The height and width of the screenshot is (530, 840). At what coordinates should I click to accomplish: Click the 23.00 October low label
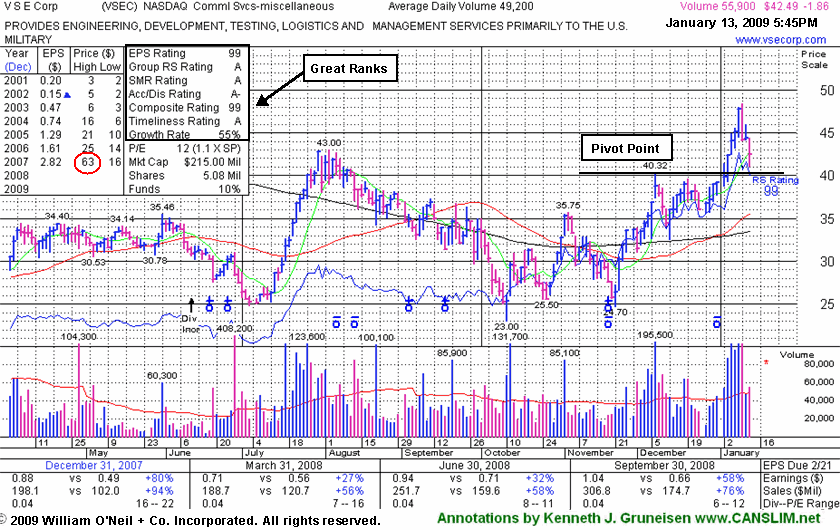click(x=506, y=326)
